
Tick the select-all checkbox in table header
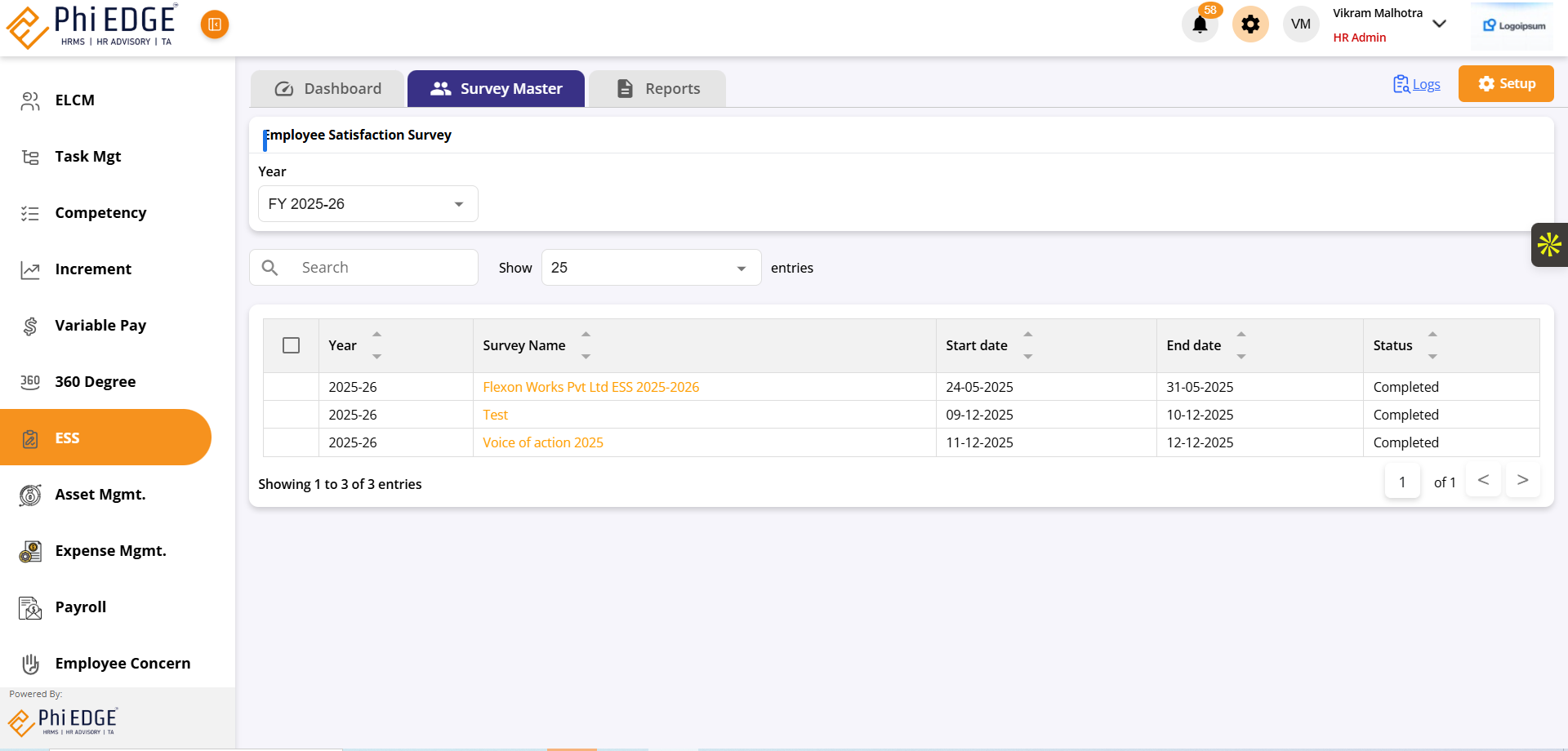coord(291,345)
